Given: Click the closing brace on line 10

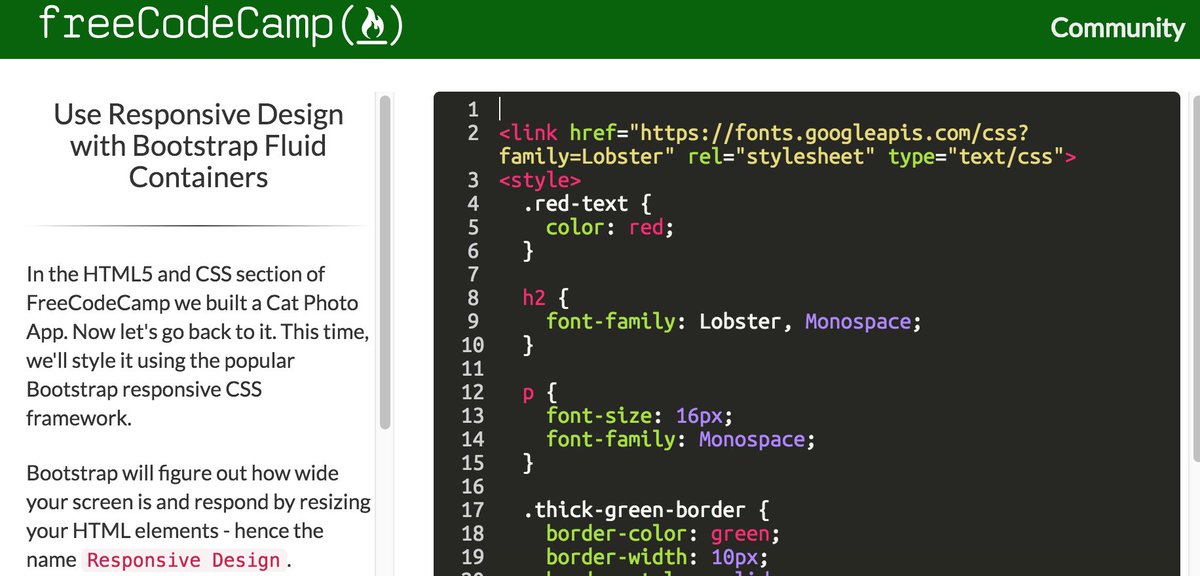Looking at the screenshot, I should [528, 345].
